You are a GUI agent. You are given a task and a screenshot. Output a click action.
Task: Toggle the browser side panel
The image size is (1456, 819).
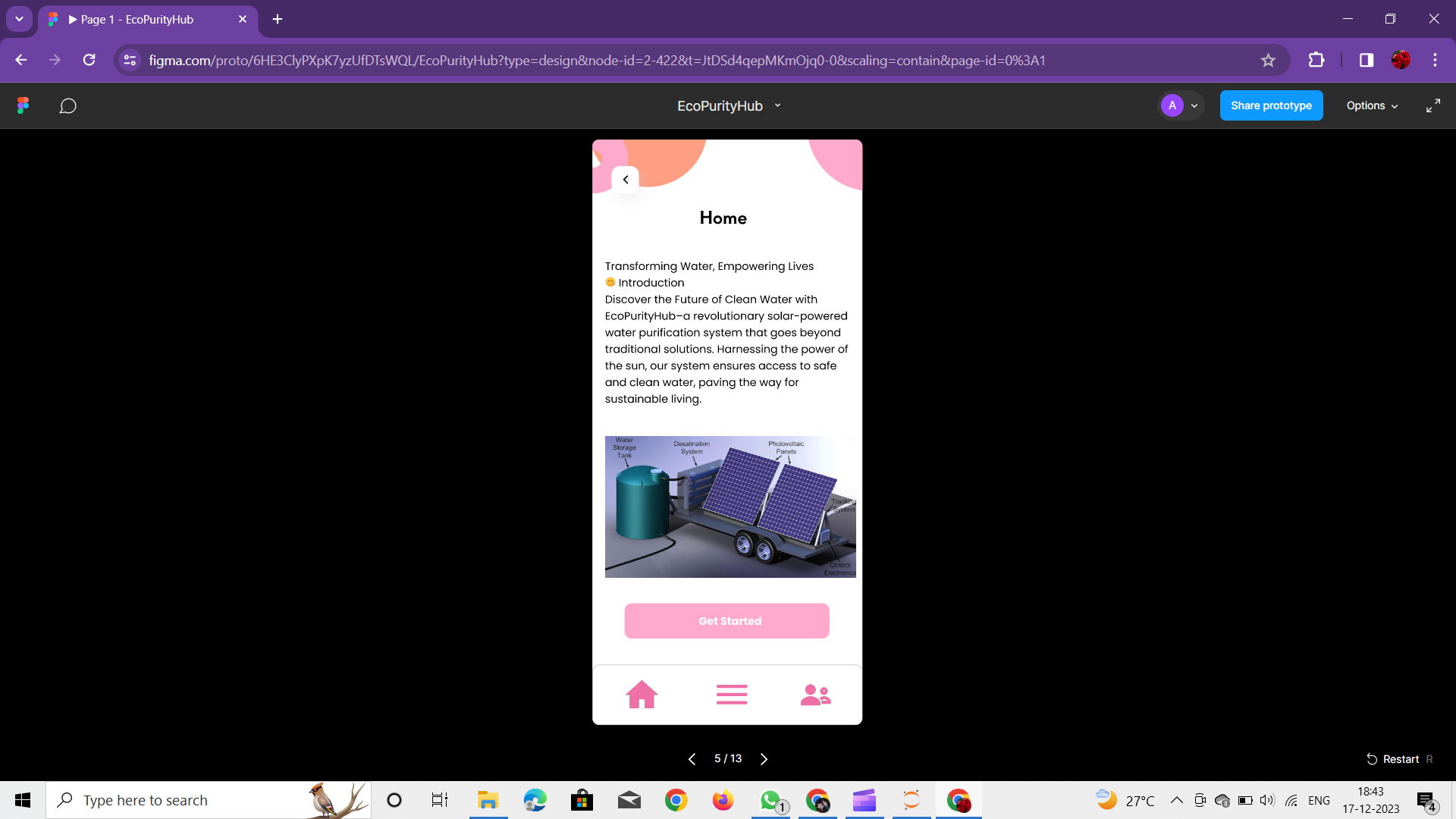[1366, 60]
